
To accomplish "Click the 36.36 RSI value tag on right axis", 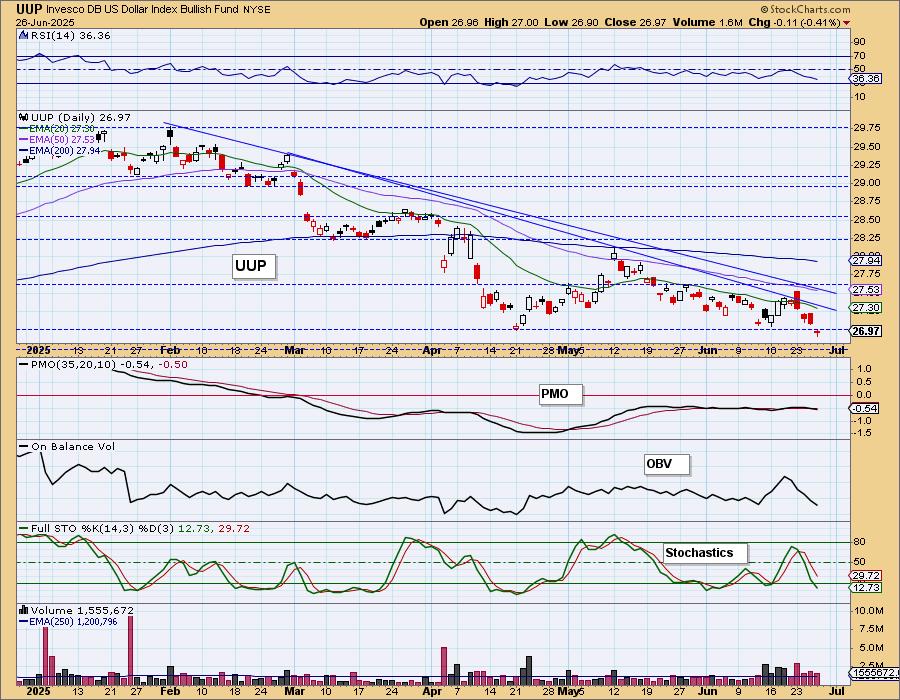I will pyautogui.click(x=867, y=78).
